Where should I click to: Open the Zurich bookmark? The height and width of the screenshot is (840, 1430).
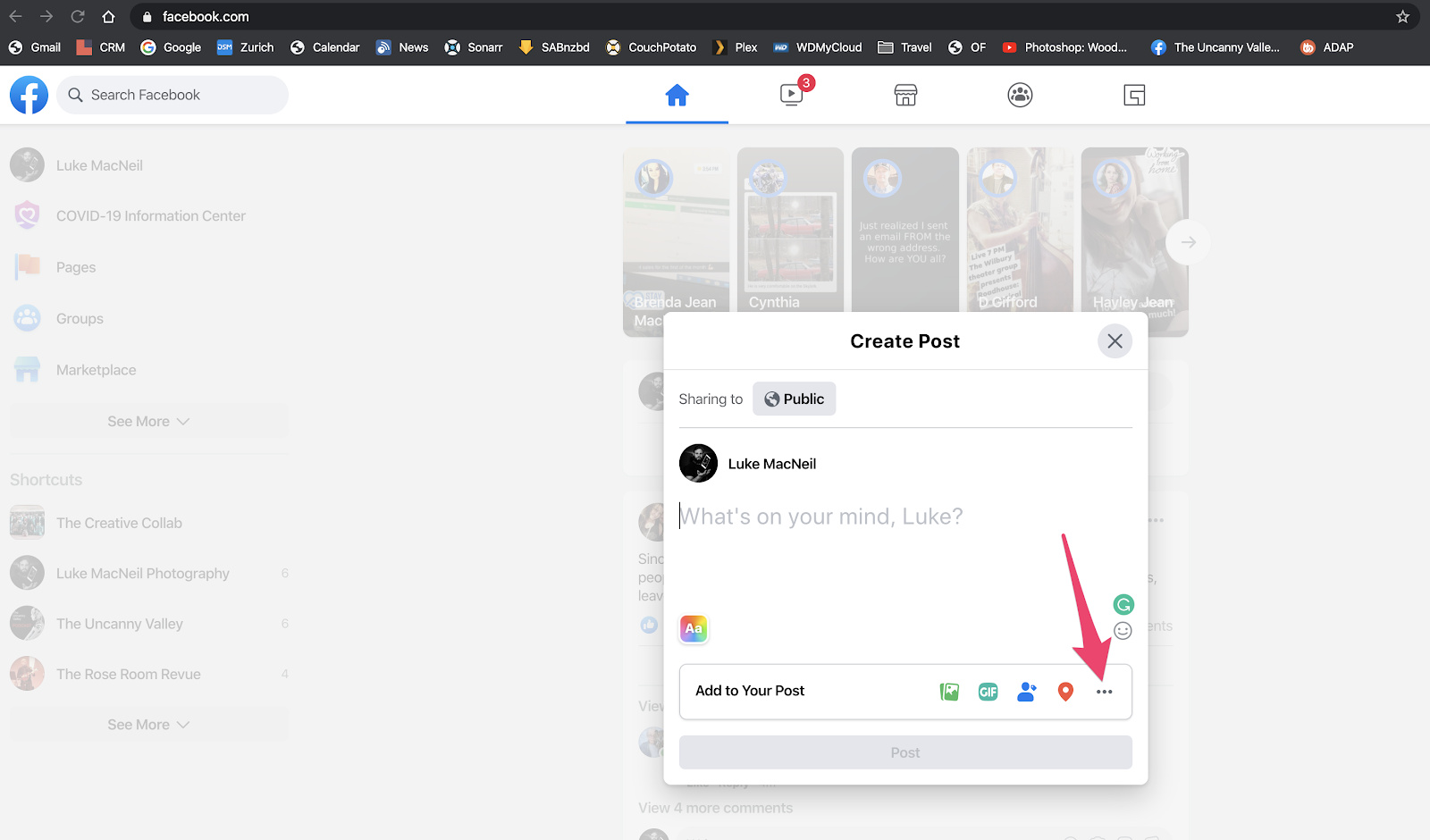246,47
